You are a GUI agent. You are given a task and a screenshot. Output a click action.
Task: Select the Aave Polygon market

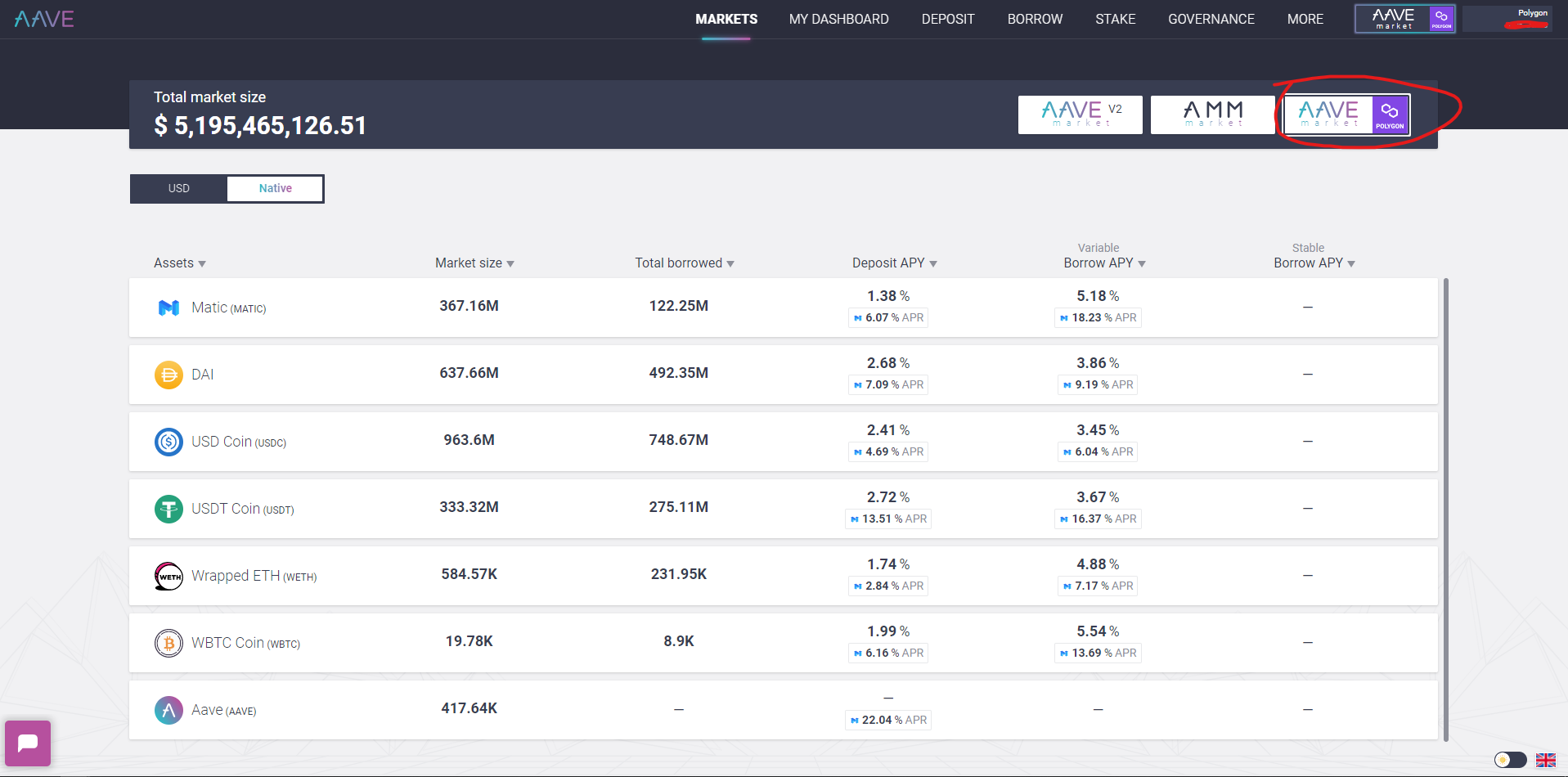1346,115
